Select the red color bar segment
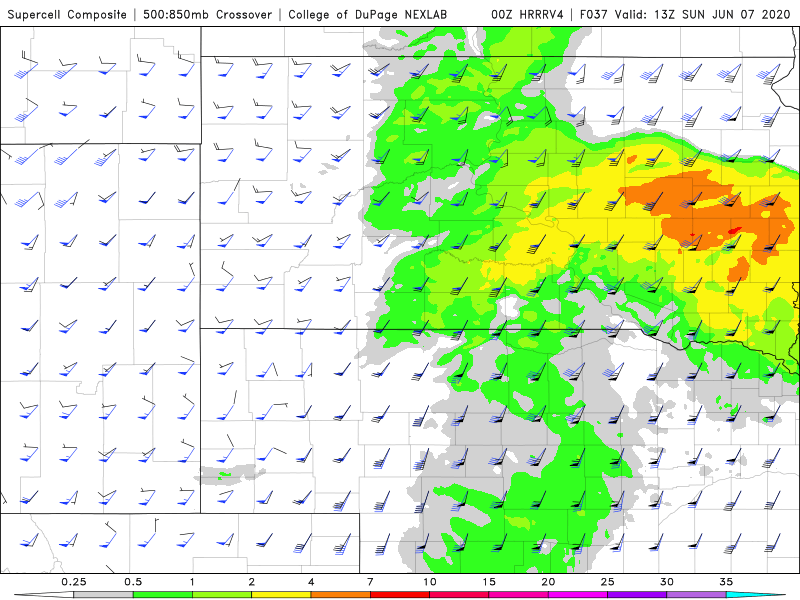This screenshot has width=800, height=600. (x=400, y=595)
